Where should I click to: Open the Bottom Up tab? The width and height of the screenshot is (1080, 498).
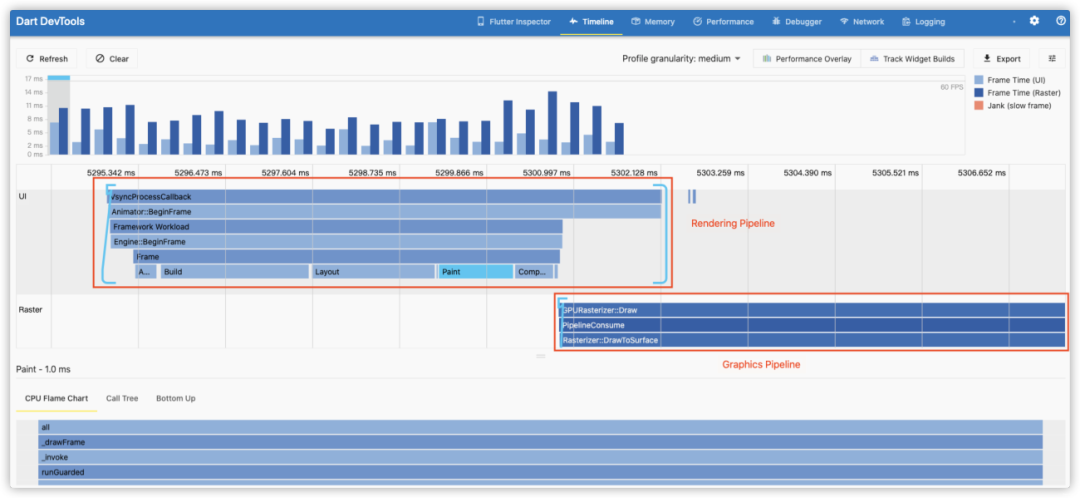175,398
